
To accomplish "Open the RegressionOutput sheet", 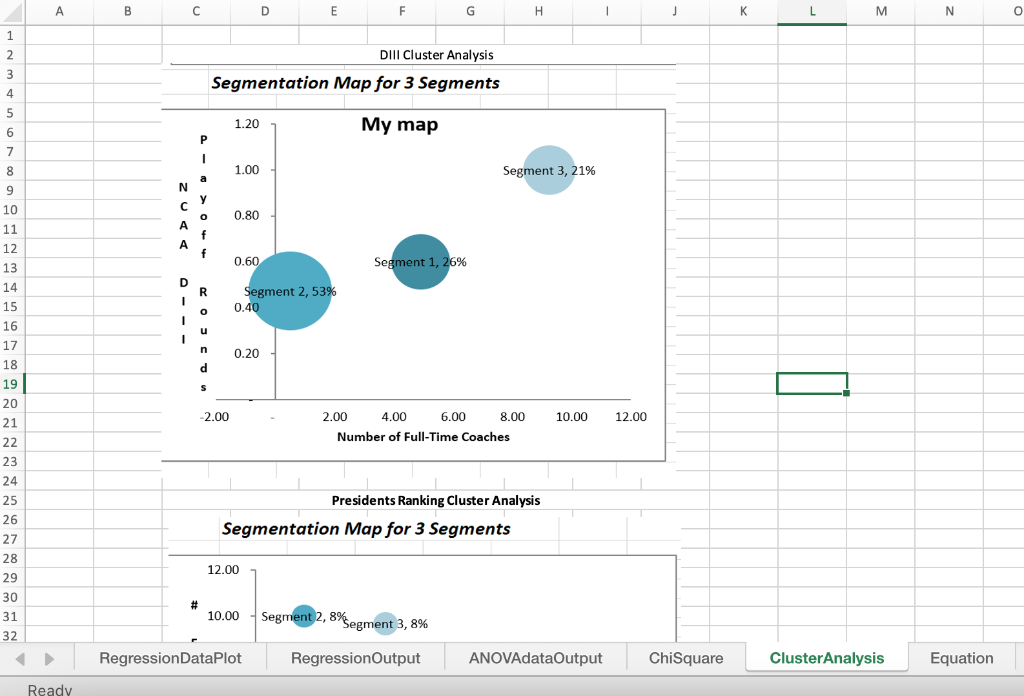I will pyautogui.click(x=355, y=658).
